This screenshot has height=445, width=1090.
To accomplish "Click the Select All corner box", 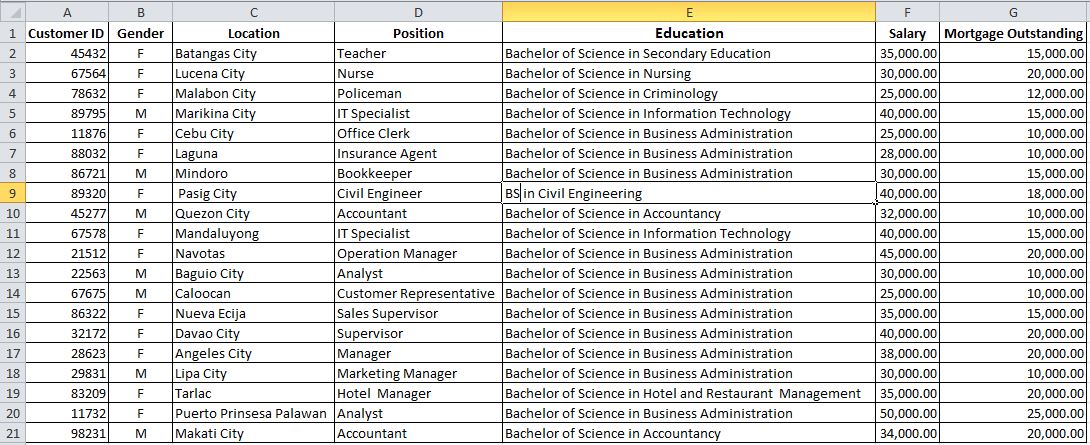I will coord(12,12).
